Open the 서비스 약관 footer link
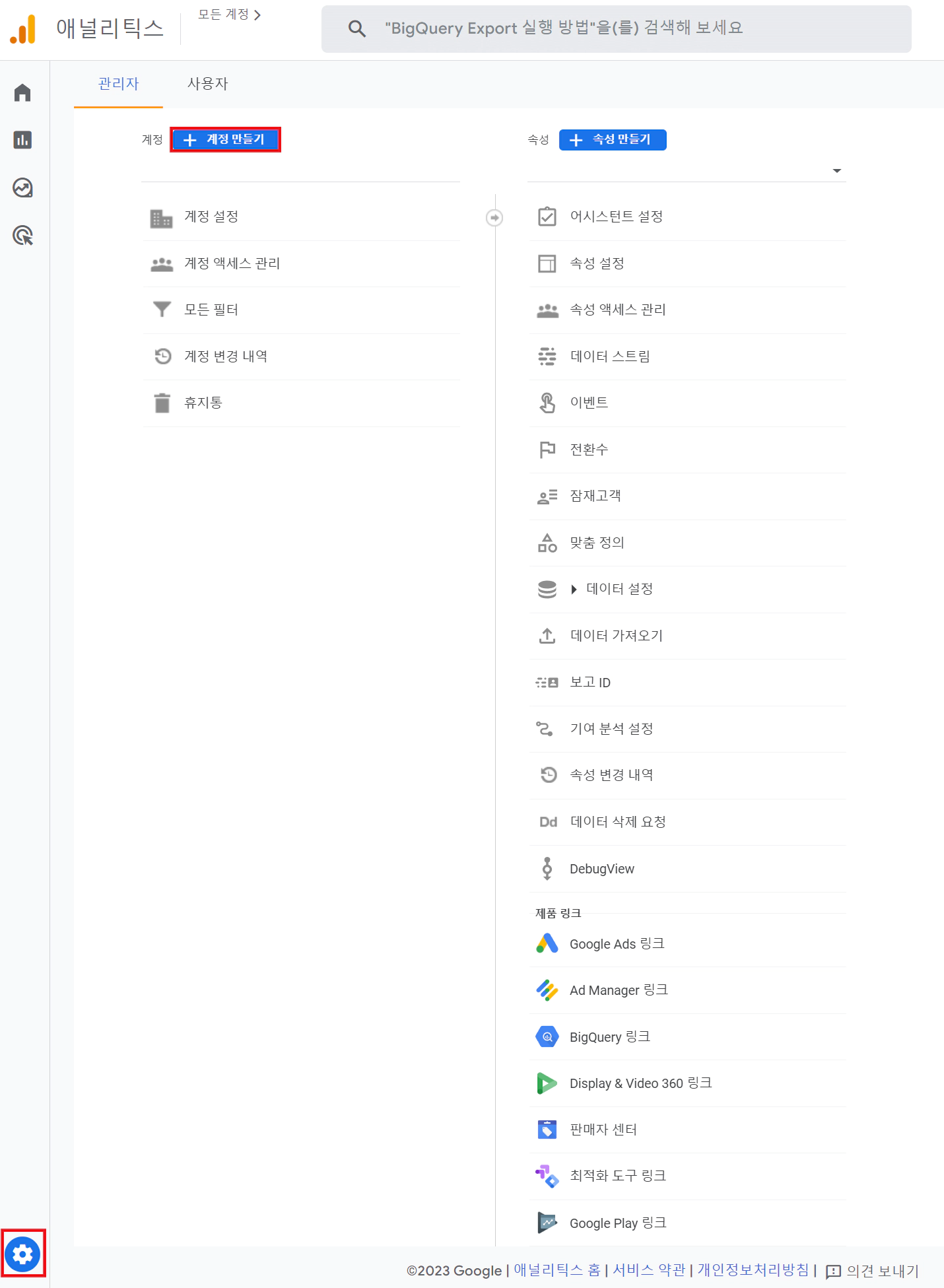This screenshot has width=944, height=1288. coord(649,1270)
